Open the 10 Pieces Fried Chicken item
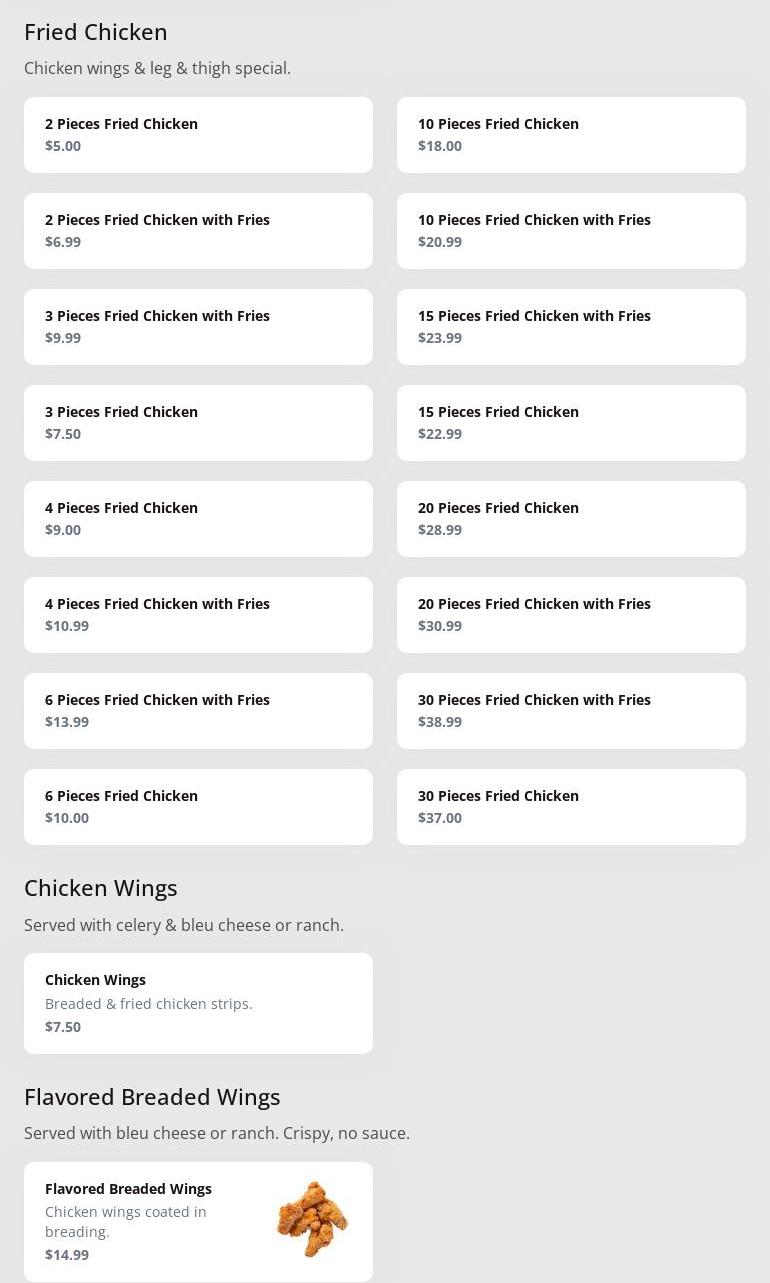Image resolution: width=770 pixels, height=1283 pixels. tap(571, 135)
